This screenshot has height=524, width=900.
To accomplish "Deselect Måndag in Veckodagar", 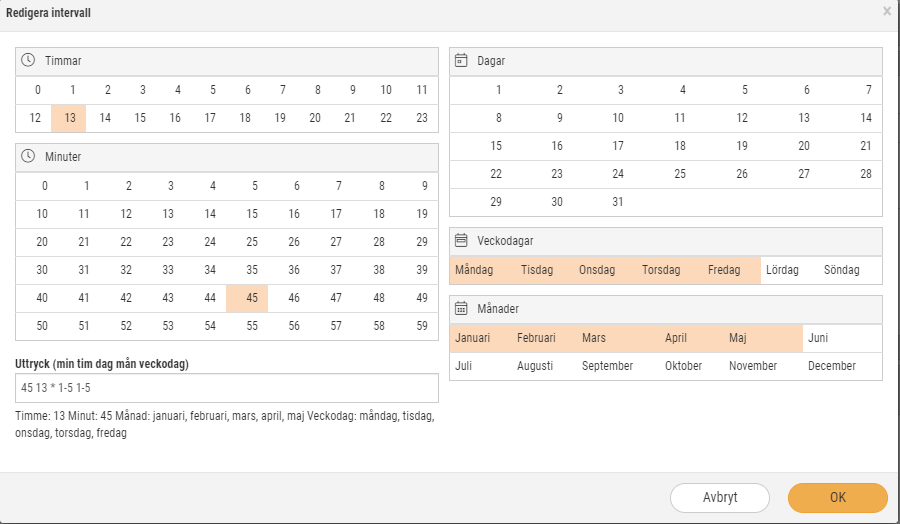I will [474, 270].
